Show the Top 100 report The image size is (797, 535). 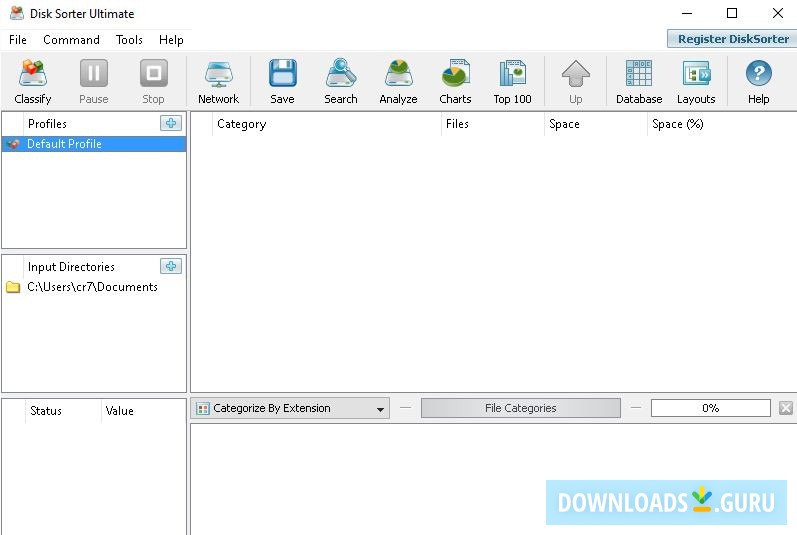click(x=512, y=81)
